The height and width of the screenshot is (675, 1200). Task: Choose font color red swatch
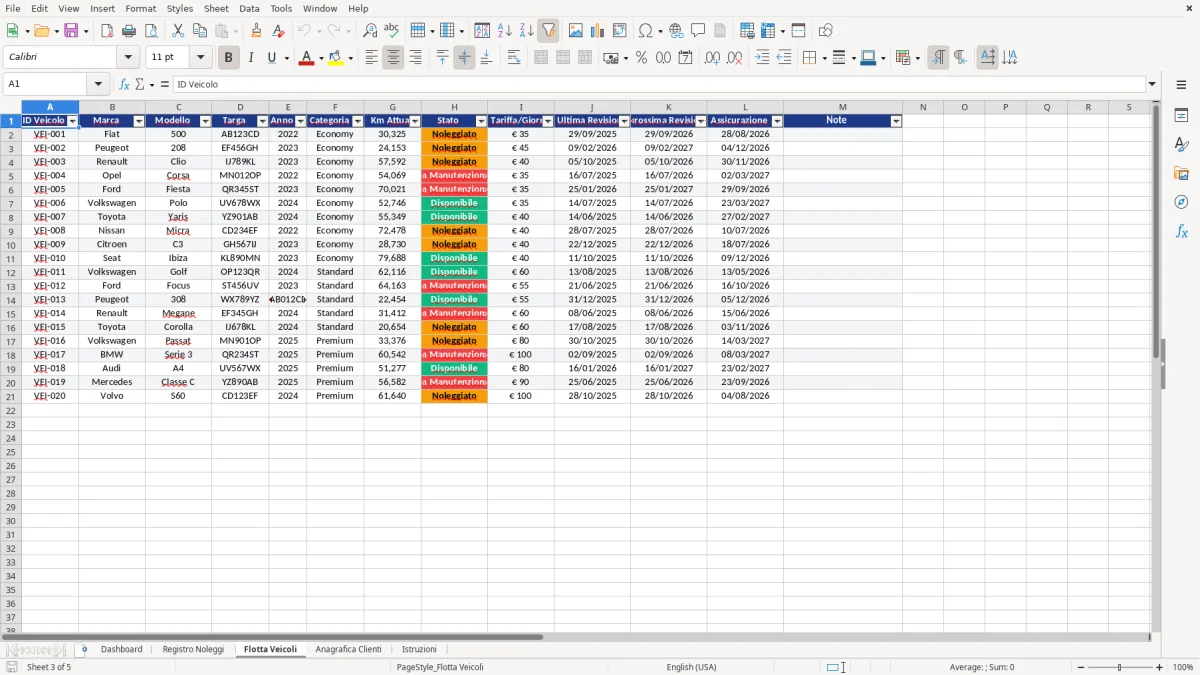(x=306, y=58)
